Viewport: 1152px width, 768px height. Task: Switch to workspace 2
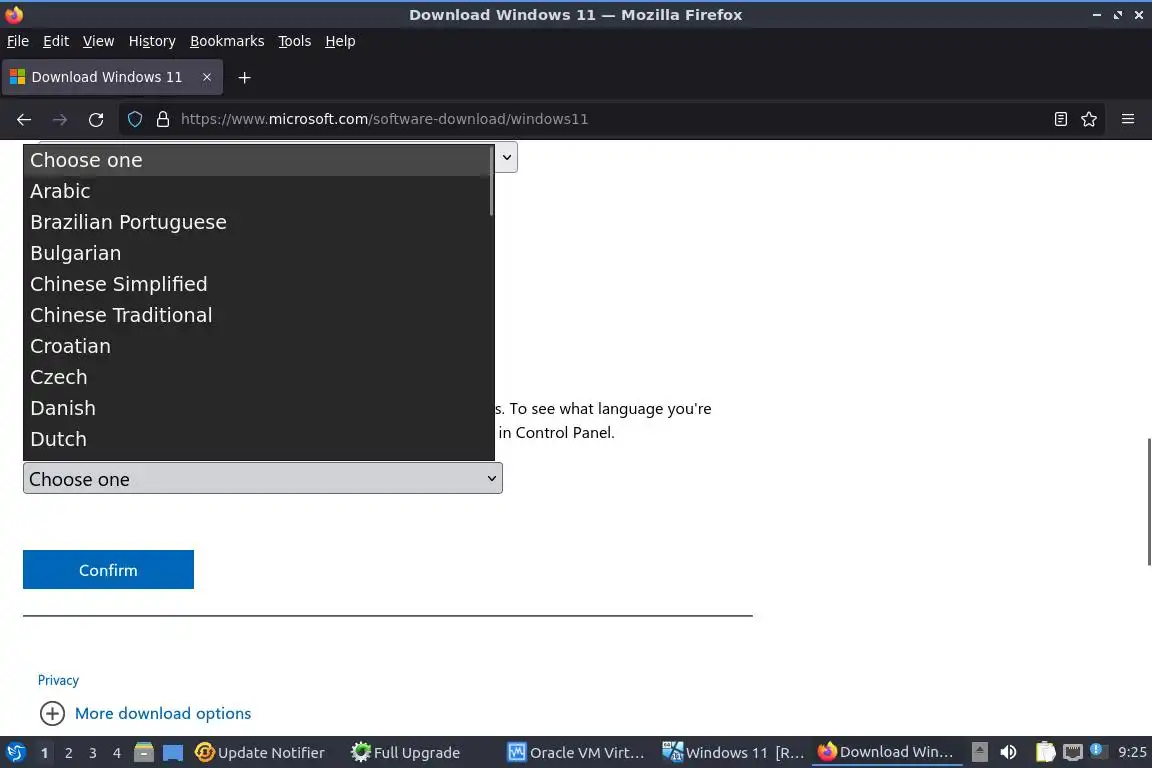pos(68,753)
